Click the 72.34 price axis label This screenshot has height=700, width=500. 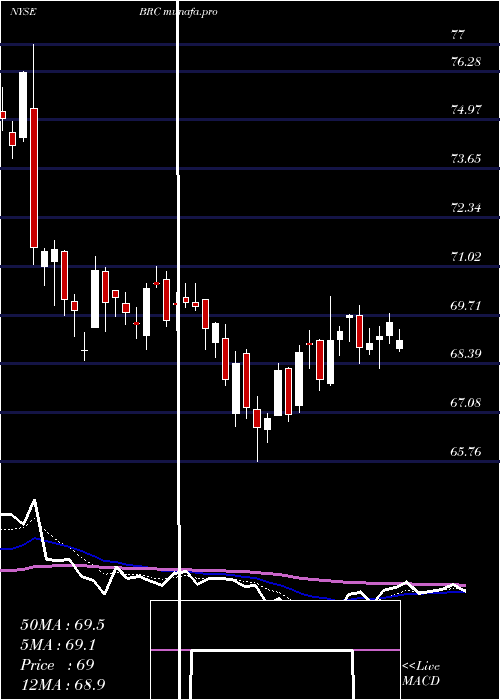coord(466,208)
